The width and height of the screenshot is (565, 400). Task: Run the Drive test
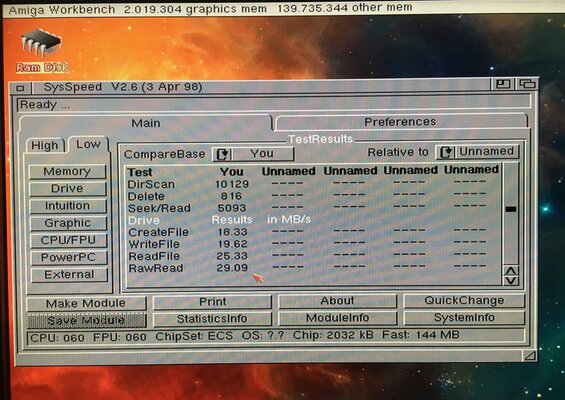tap(67, 188)
